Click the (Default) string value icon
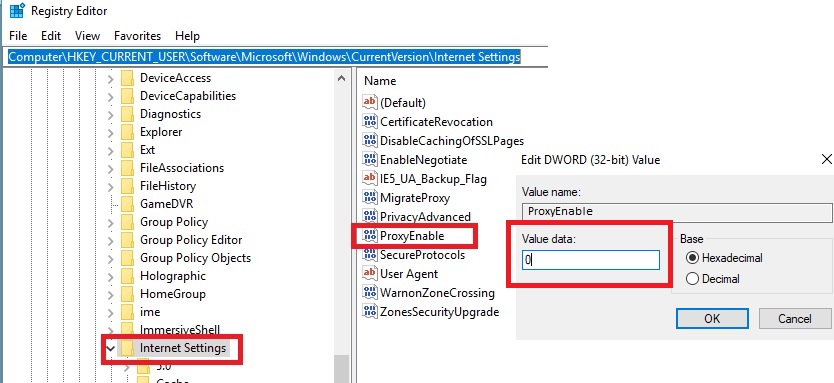Screen dimensions: 834x383 click(370, 102)
